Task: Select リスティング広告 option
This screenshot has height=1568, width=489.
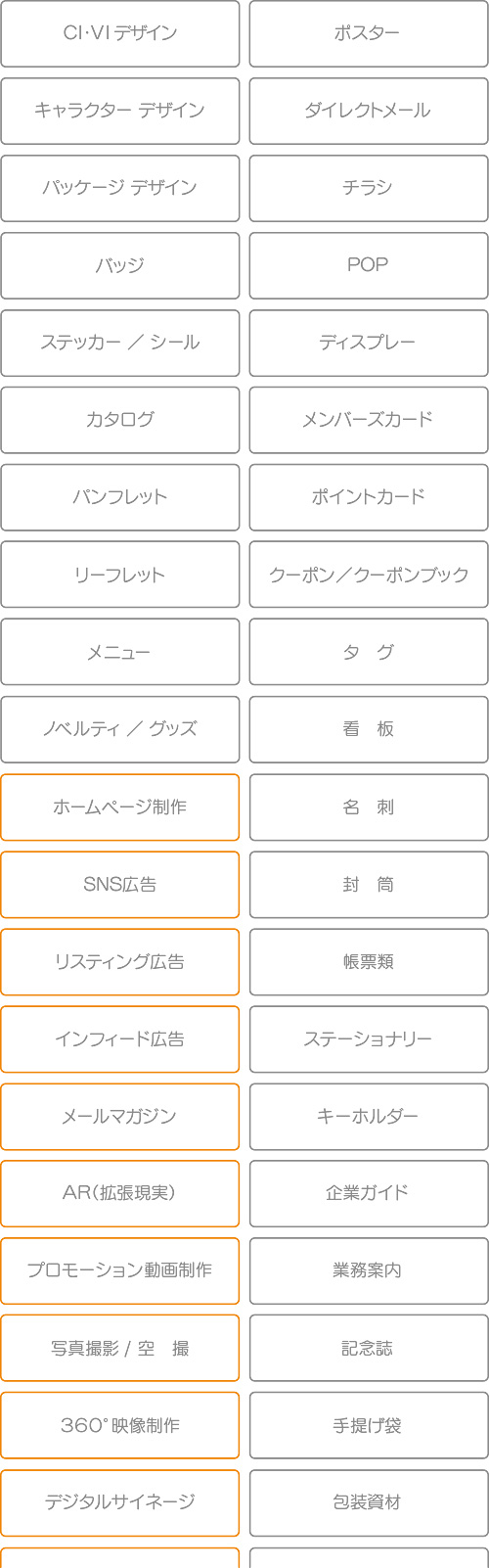Action: [x=119, y=962]
